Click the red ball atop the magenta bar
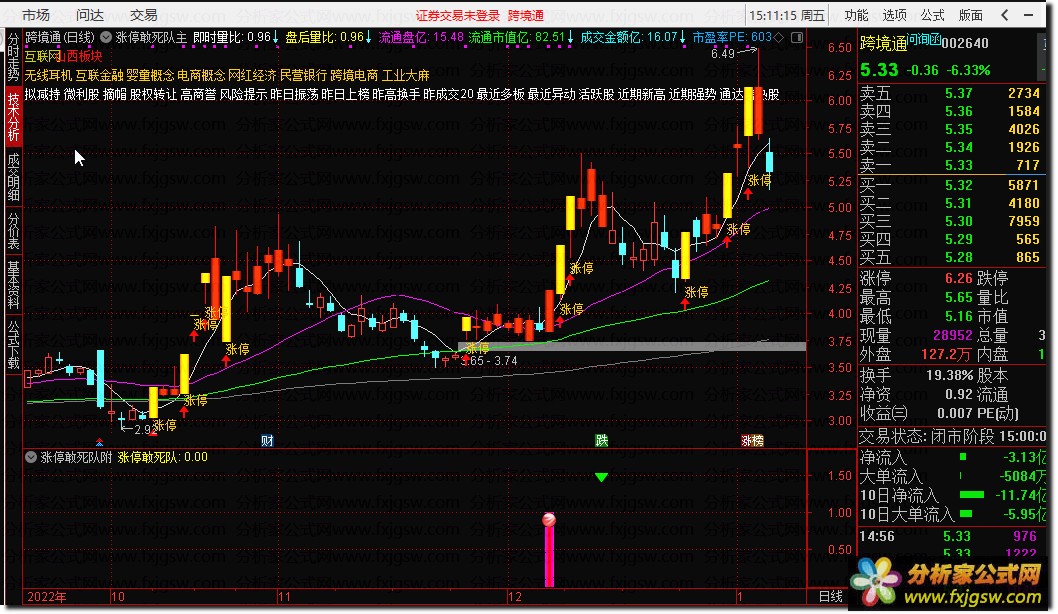This screenshot has width=1058, height=614. [549, 519]
